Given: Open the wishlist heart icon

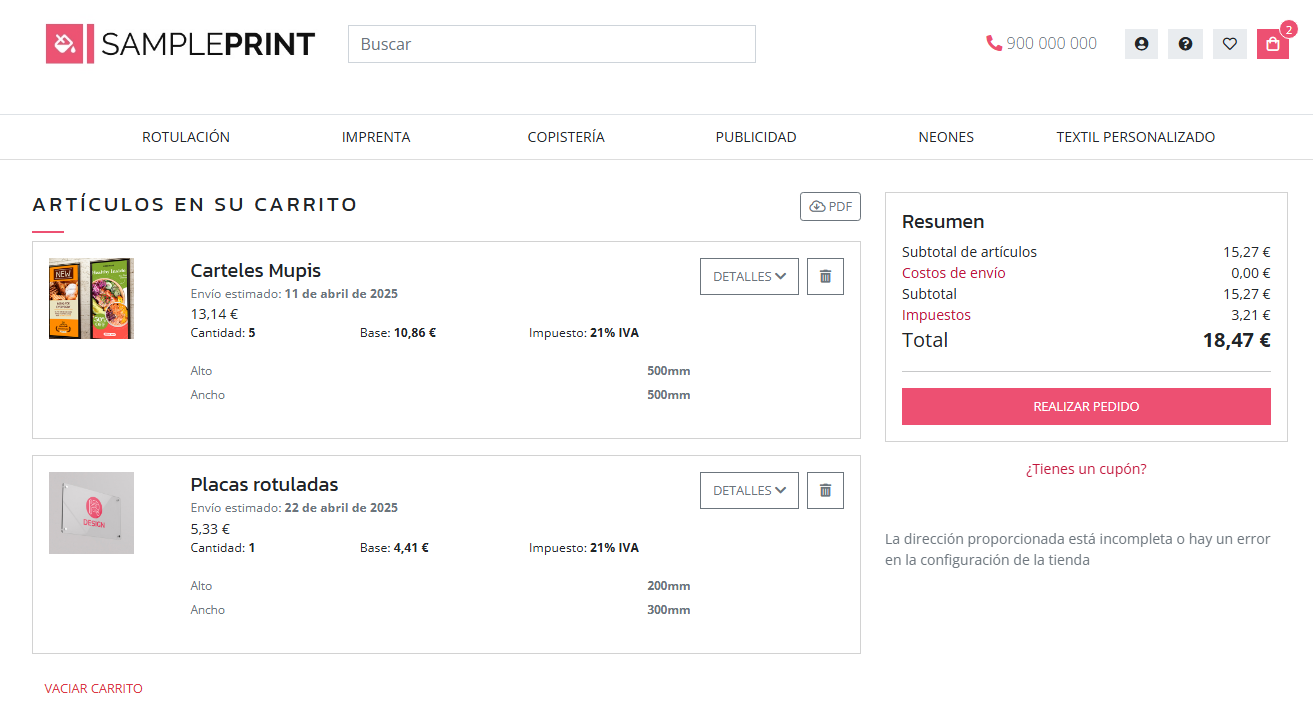Looking at the screenshot, I should pyautogui.click(x=1229, y=44).
